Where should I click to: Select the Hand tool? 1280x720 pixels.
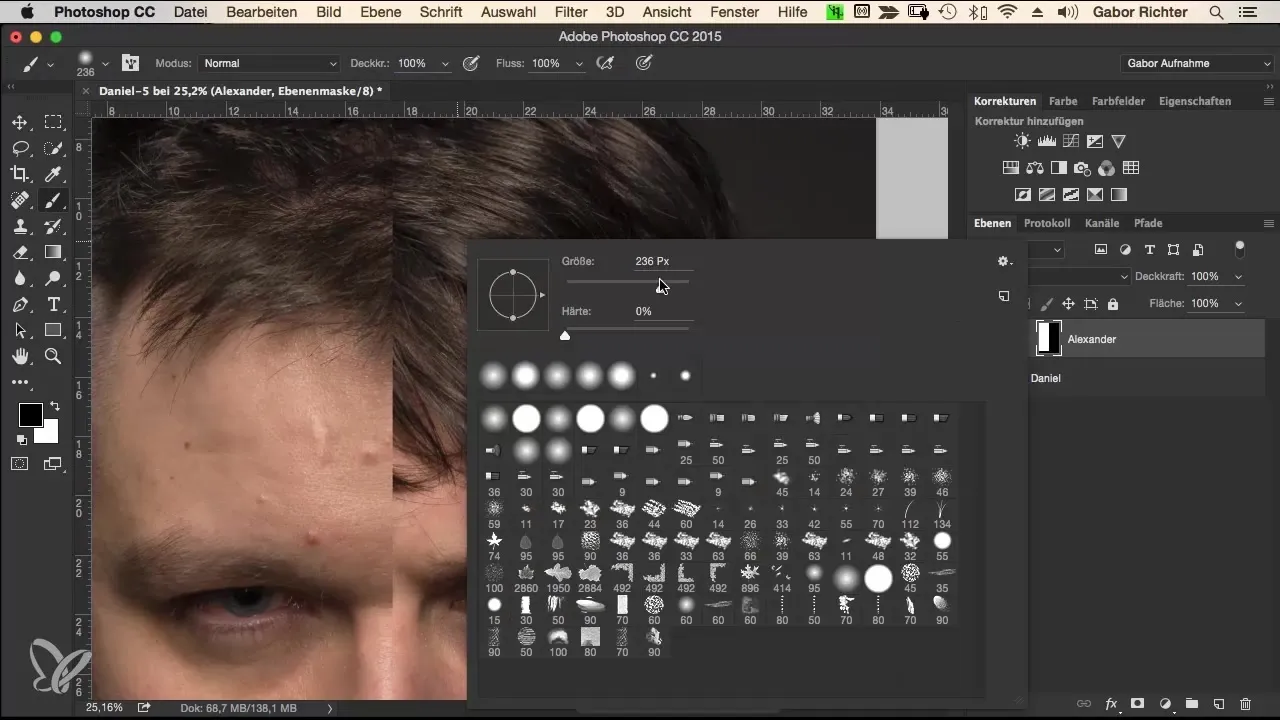(19, 356)
